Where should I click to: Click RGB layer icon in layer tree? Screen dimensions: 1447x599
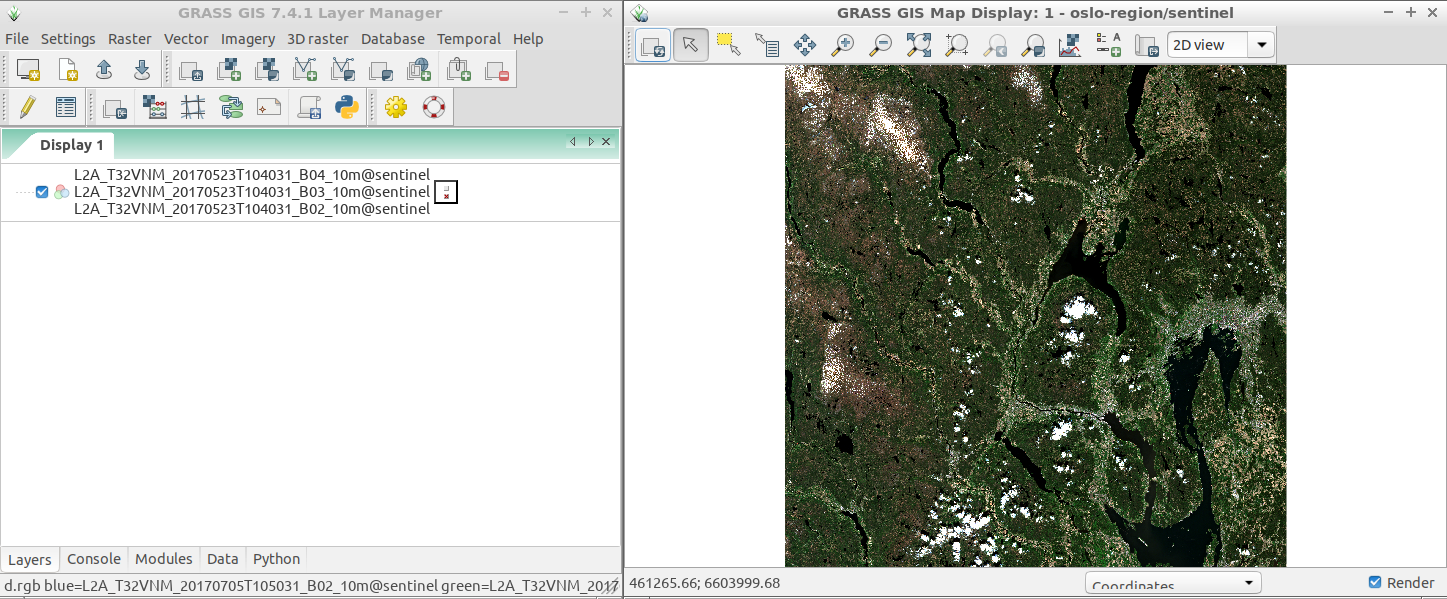(61, 192)
